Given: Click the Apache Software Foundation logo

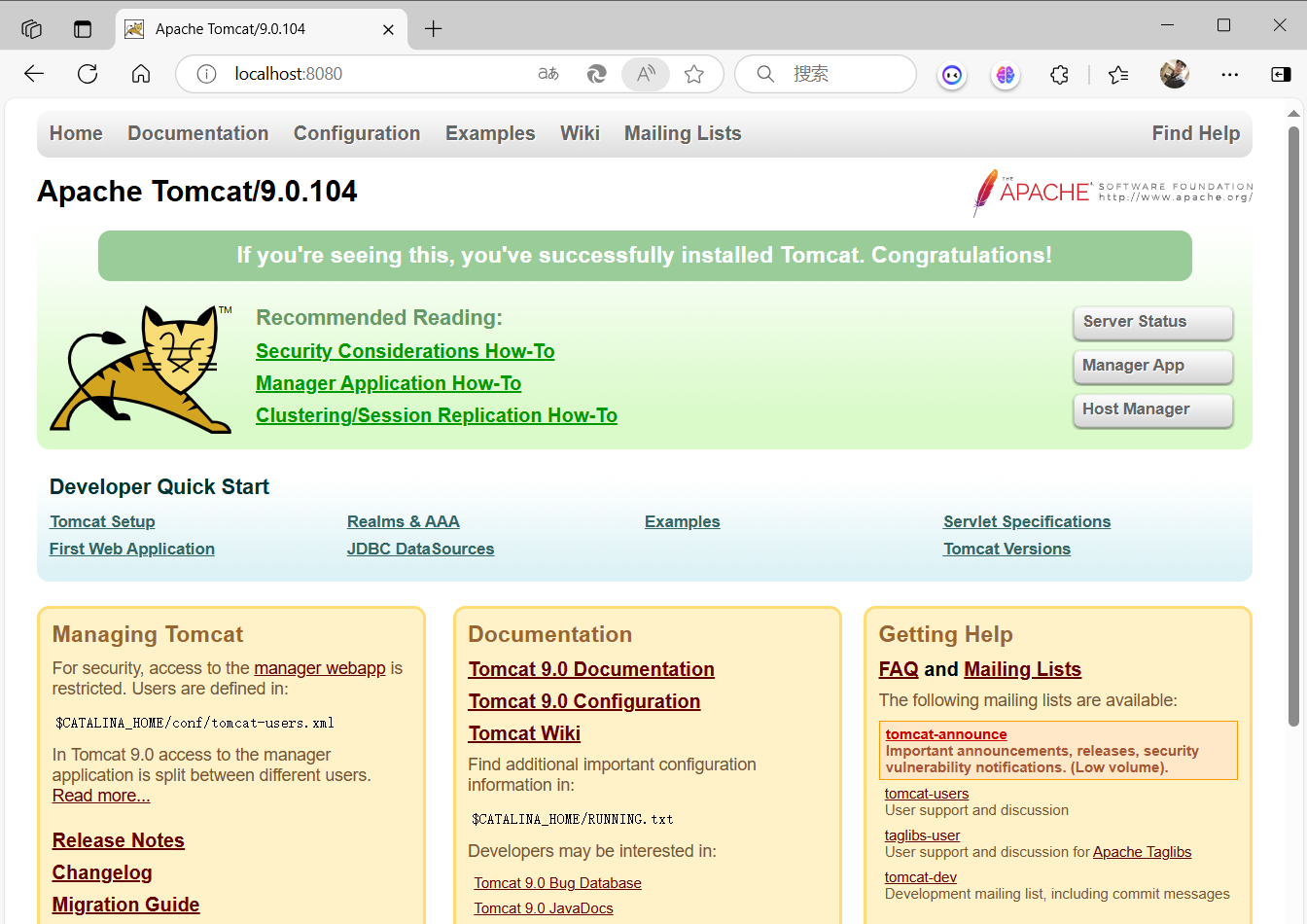Looking at the screenshot, I should point(1113,192).
